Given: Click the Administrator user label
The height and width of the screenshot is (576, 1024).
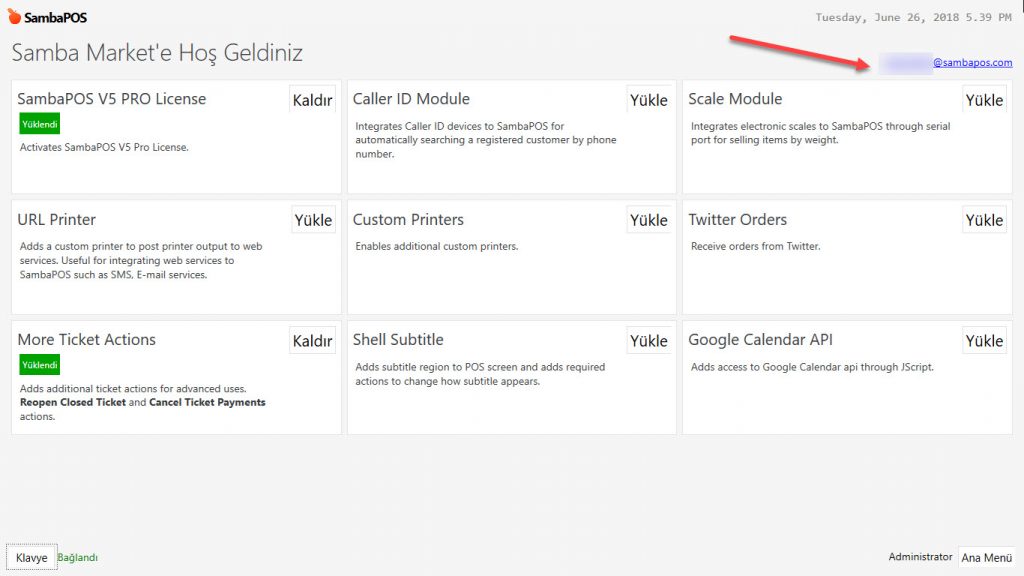Looking at the screenshot, I should 920,557.
